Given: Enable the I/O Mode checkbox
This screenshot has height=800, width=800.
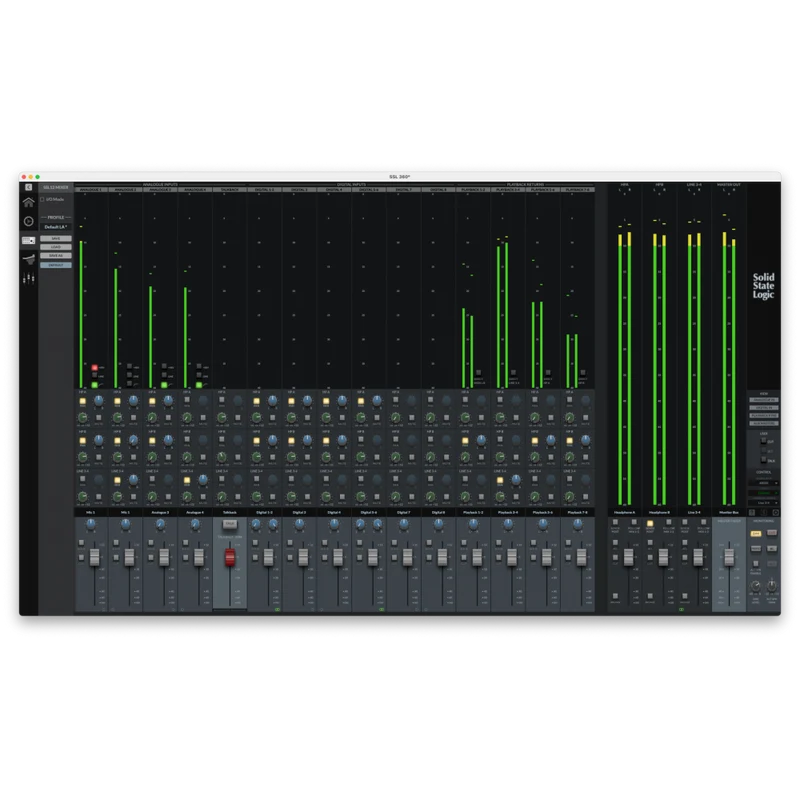Looking at the screenshot, I should tap(42, 199).
